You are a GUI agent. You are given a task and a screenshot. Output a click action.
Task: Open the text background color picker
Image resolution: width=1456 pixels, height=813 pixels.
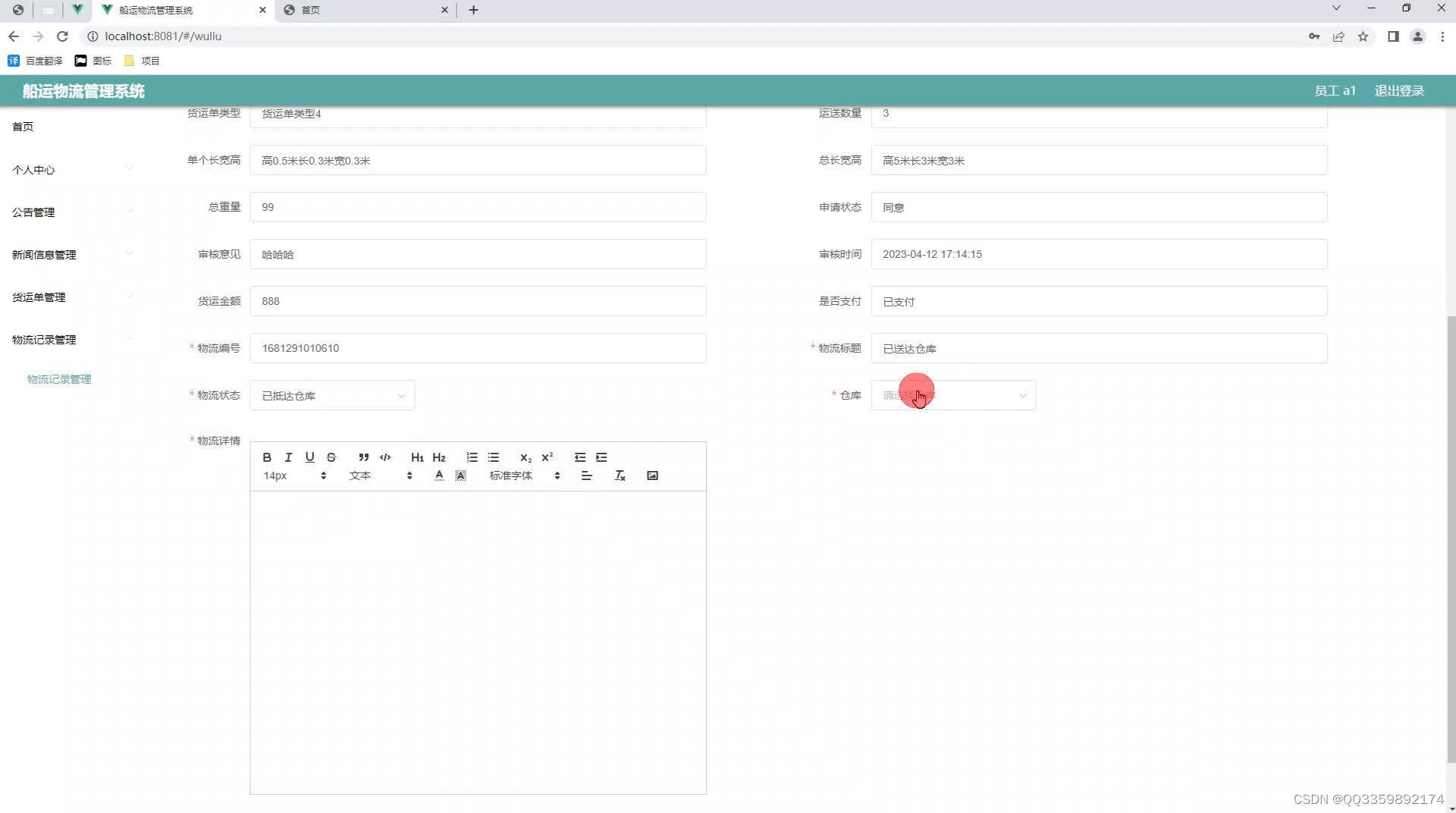tap(460, 476)
